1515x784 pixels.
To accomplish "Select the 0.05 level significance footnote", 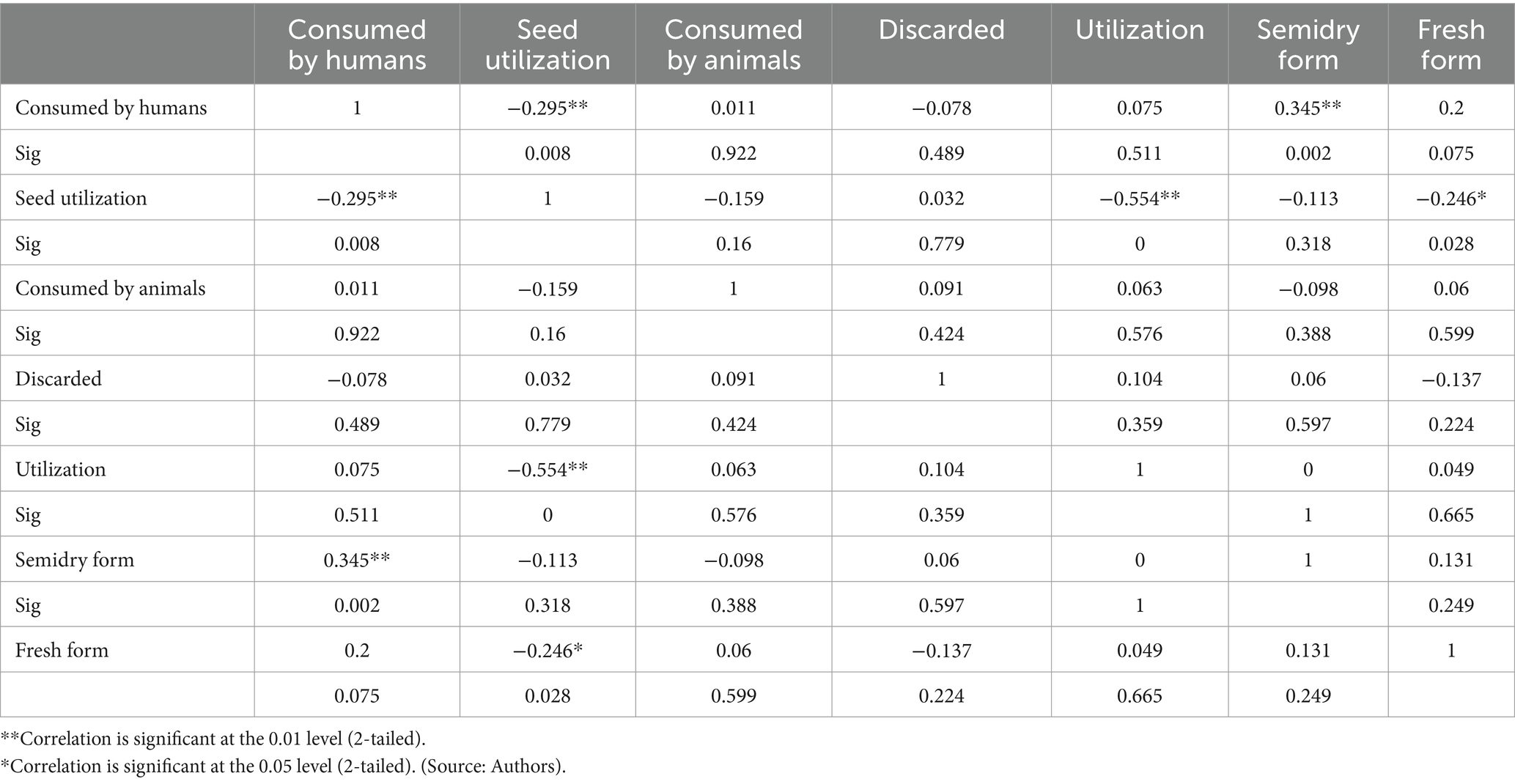I will (x=284, y=766).
